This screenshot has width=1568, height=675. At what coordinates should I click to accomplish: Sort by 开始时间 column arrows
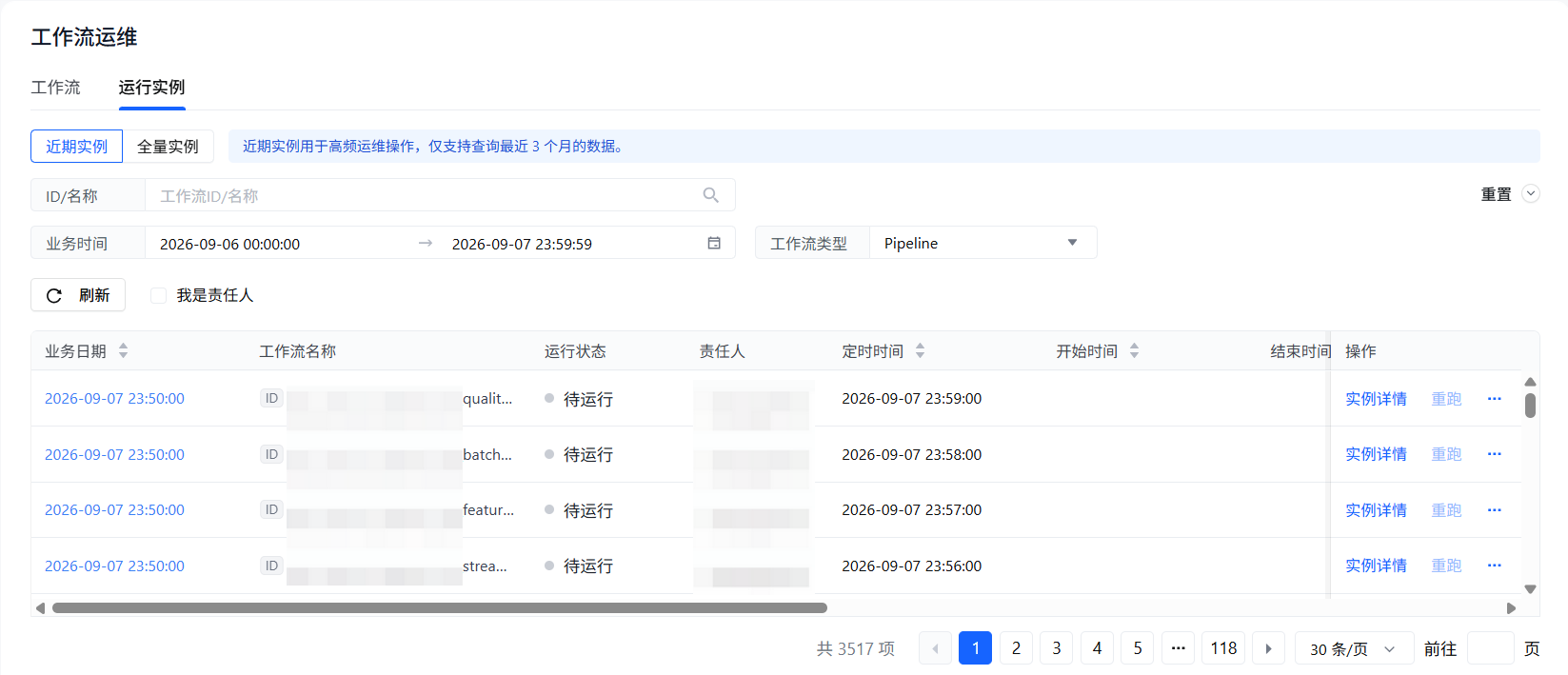point(1134,351)
